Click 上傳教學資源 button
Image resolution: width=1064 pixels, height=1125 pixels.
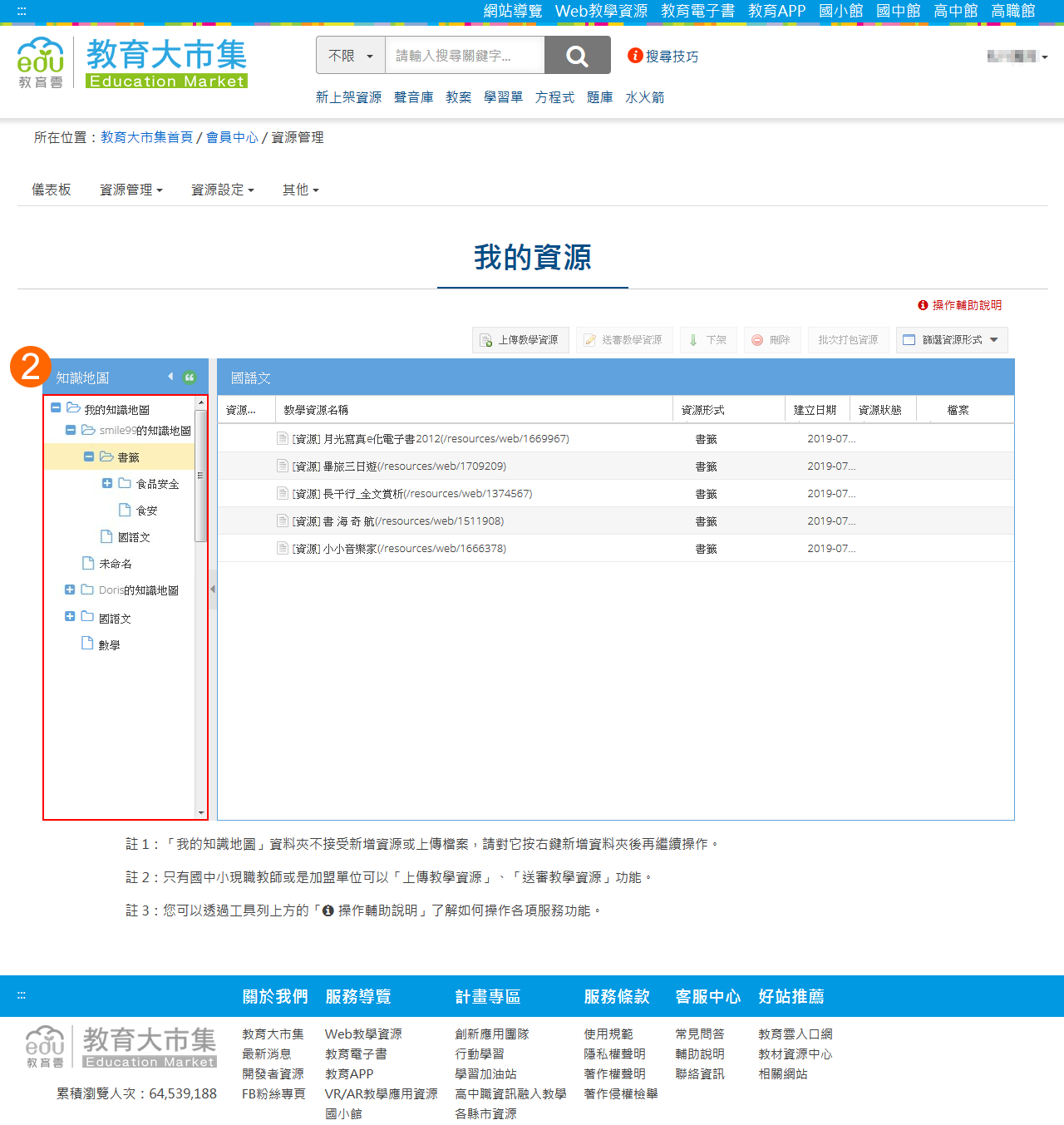[x=520, y=340]
